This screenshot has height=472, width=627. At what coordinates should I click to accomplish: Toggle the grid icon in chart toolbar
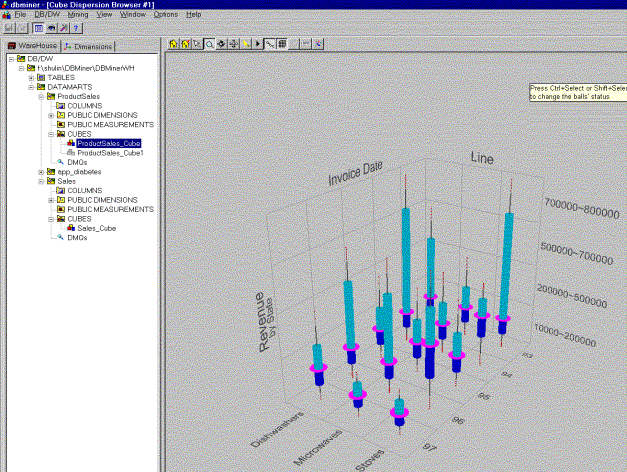[282, 44]
